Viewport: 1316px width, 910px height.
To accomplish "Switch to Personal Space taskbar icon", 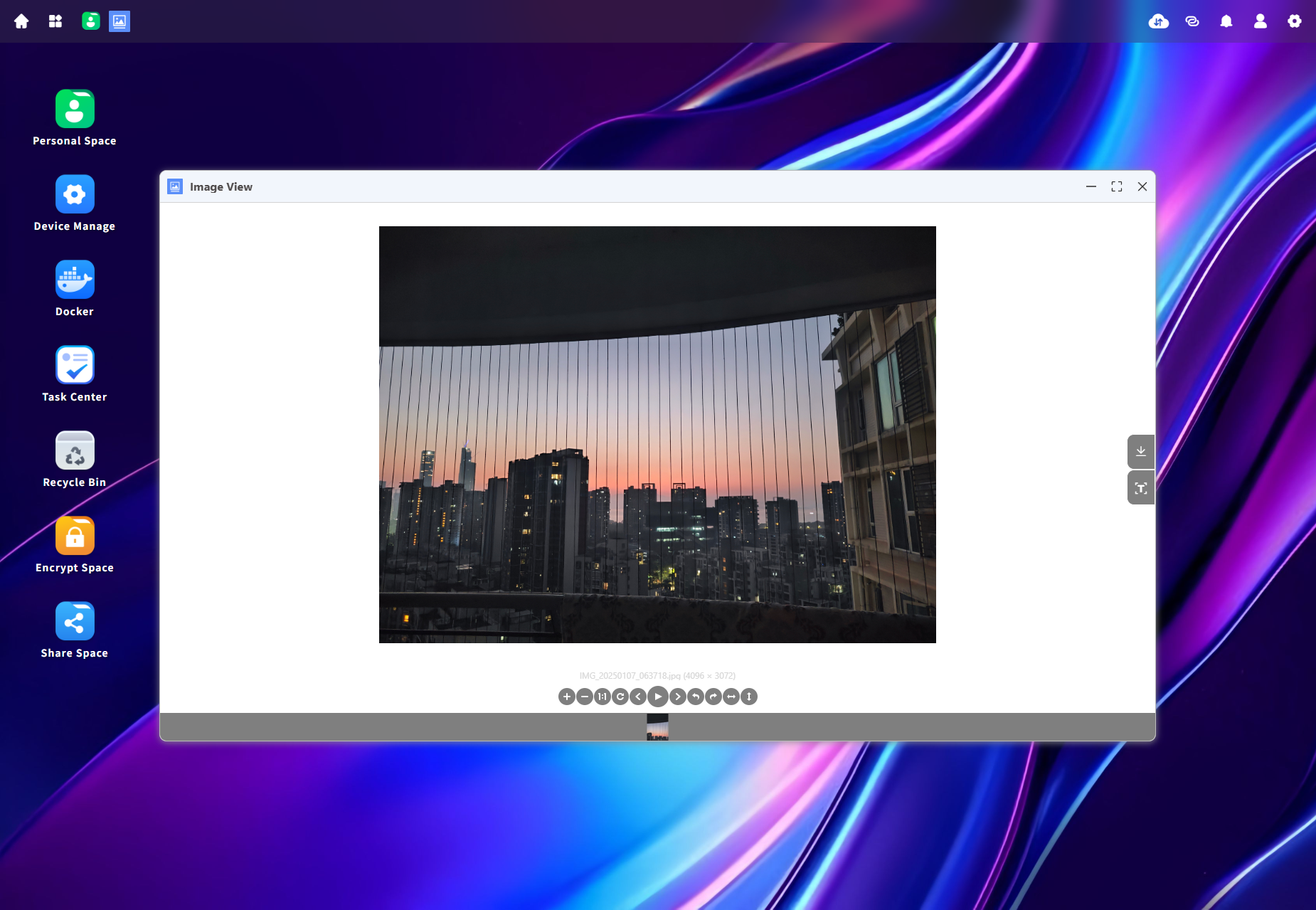I will tap(90, 21).
